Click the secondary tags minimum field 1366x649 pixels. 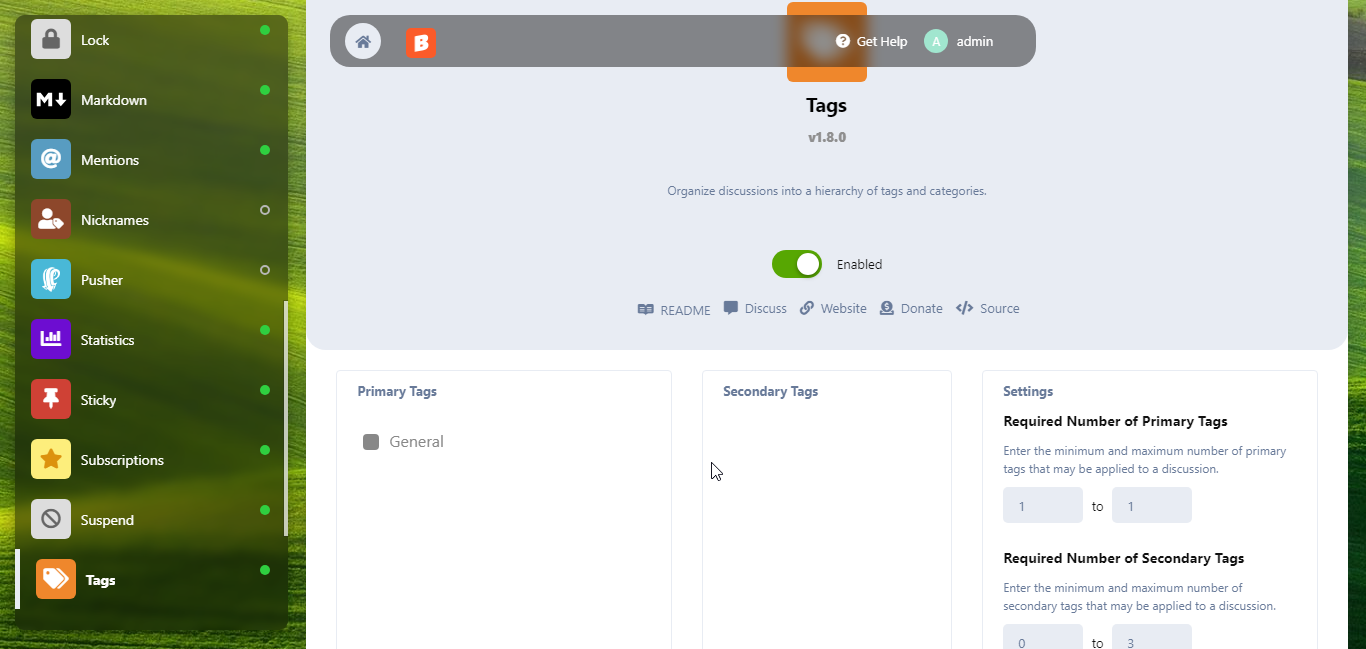(x=1043, y=637)
